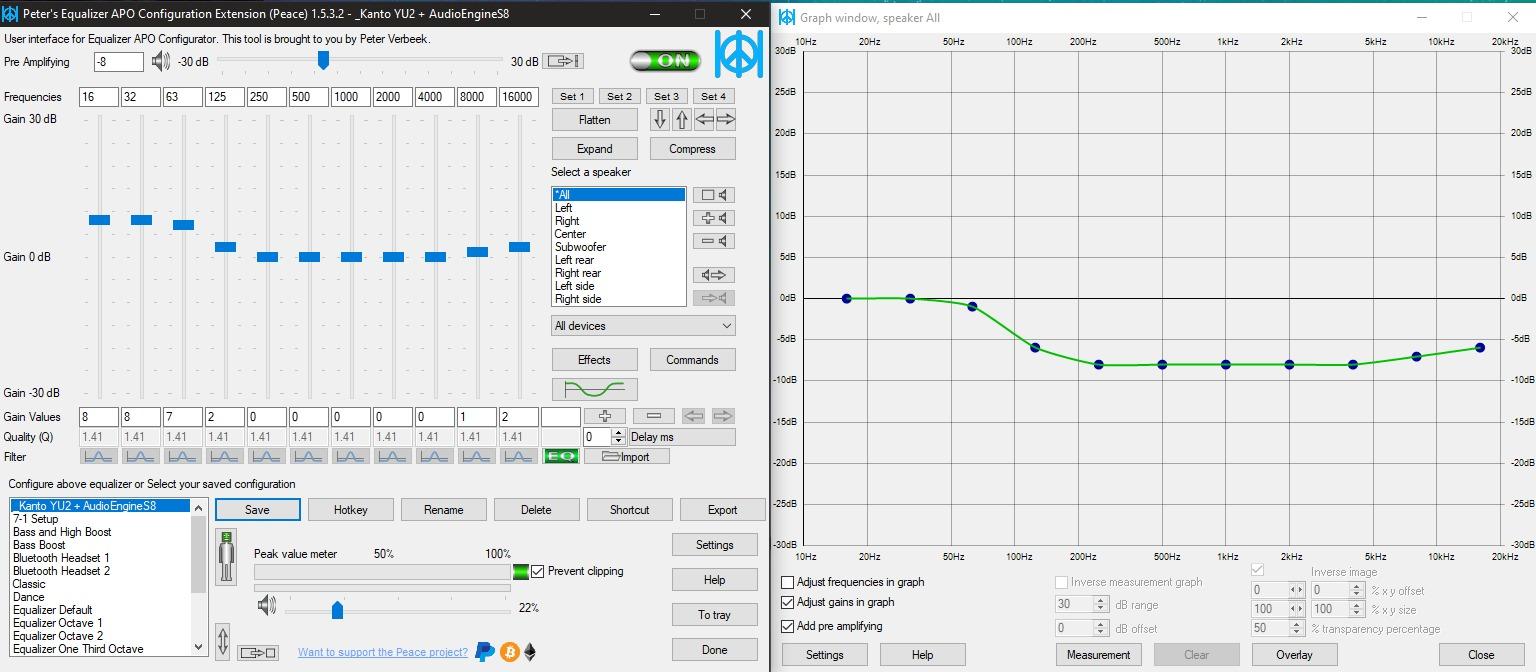Screen dimensions: 1536x672
Task: Change filter type icon for 16000 Hz band
Action: click(x=519, y=456)
